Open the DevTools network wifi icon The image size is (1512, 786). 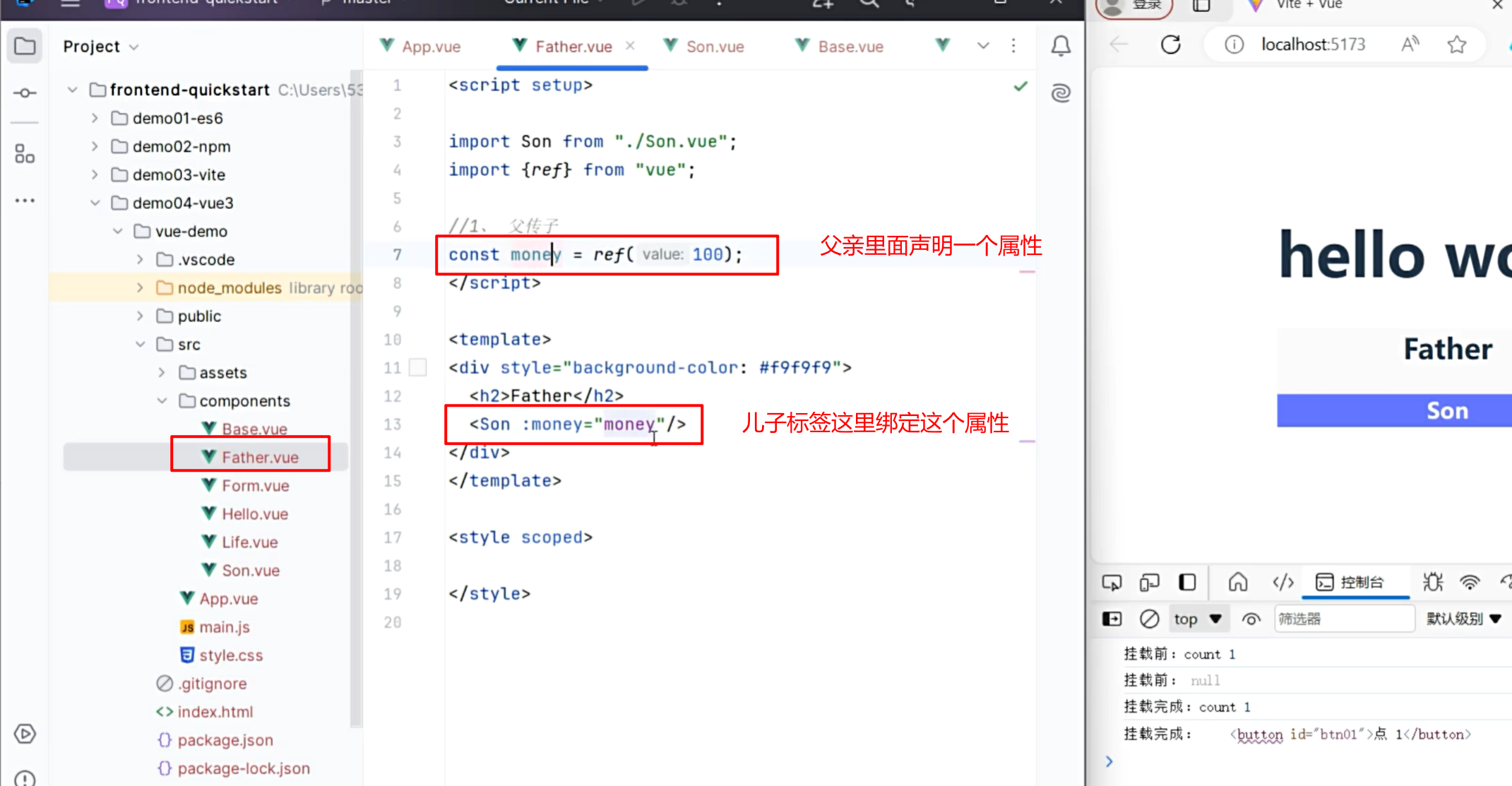tap(1470, 582)
